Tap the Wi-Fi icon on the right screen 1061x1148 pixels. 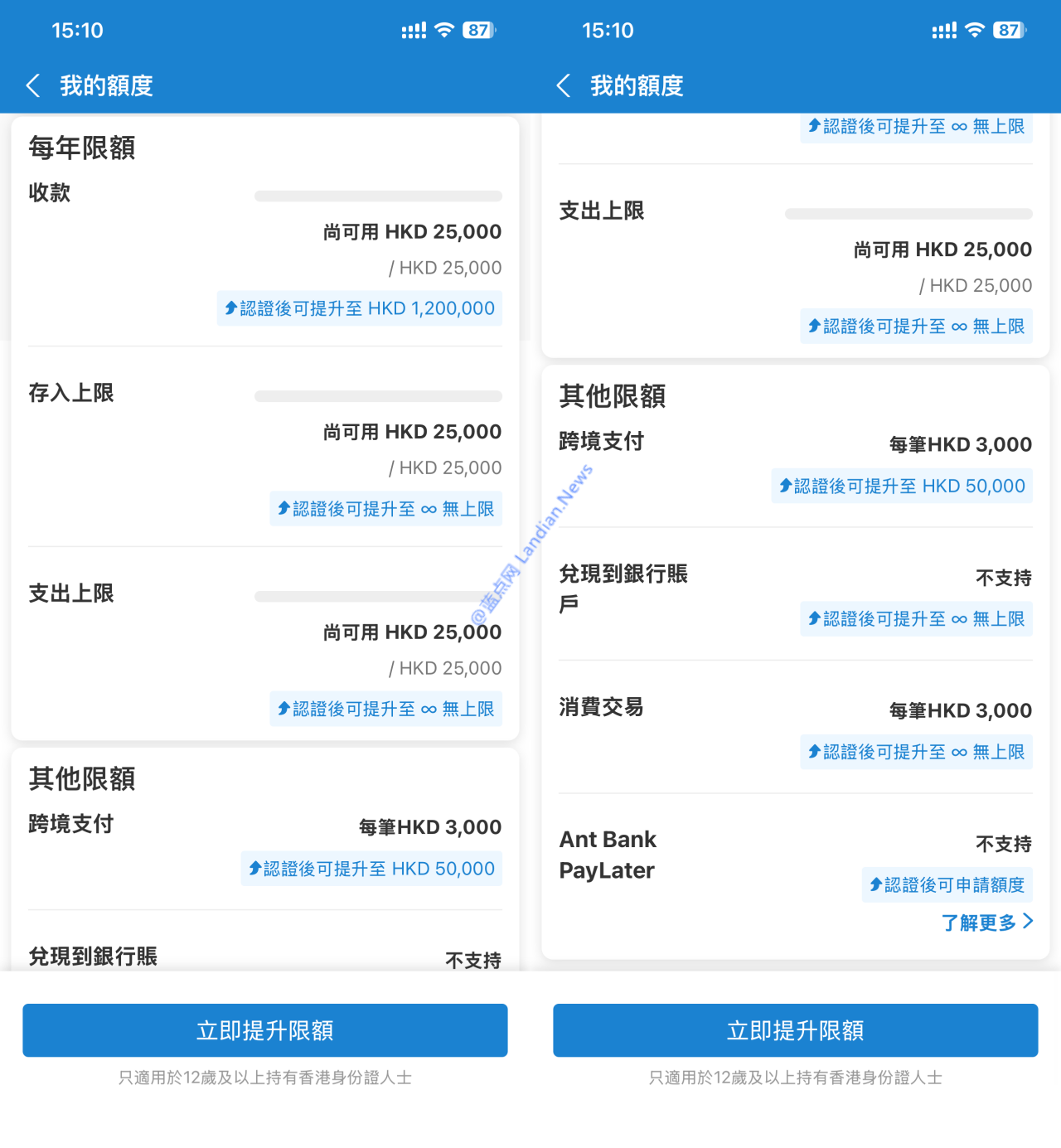[975, 31]
